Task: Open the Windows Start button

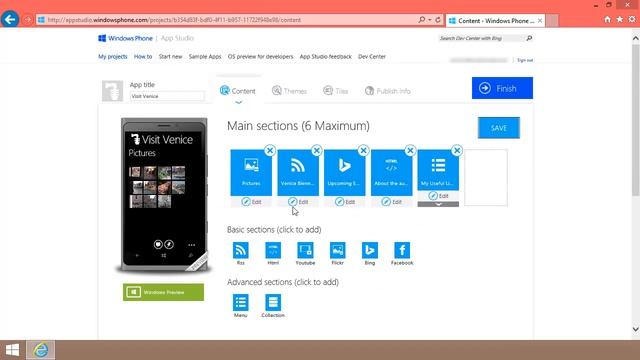Action: pyautogui.click(x=12, y=350)
